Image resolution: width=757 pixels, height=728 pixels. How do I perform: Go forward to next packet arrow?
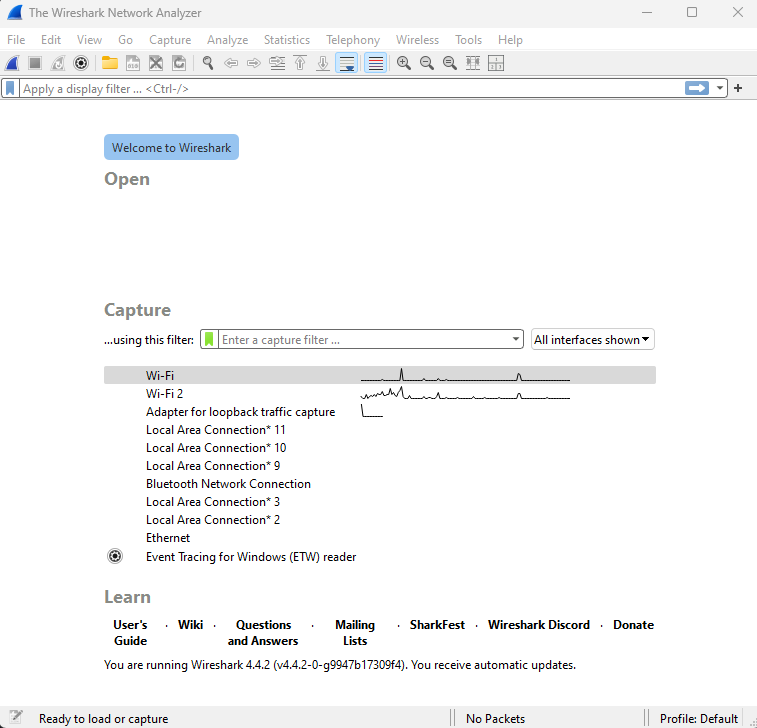pyautogui.click(x=254, y=63)
